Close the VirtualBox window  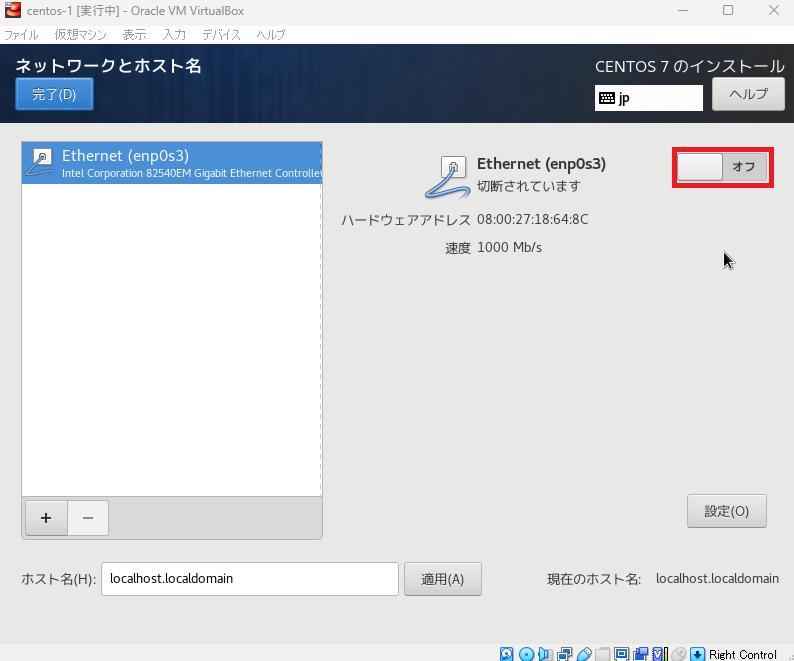pyautogui.click(x=773, y=10)
